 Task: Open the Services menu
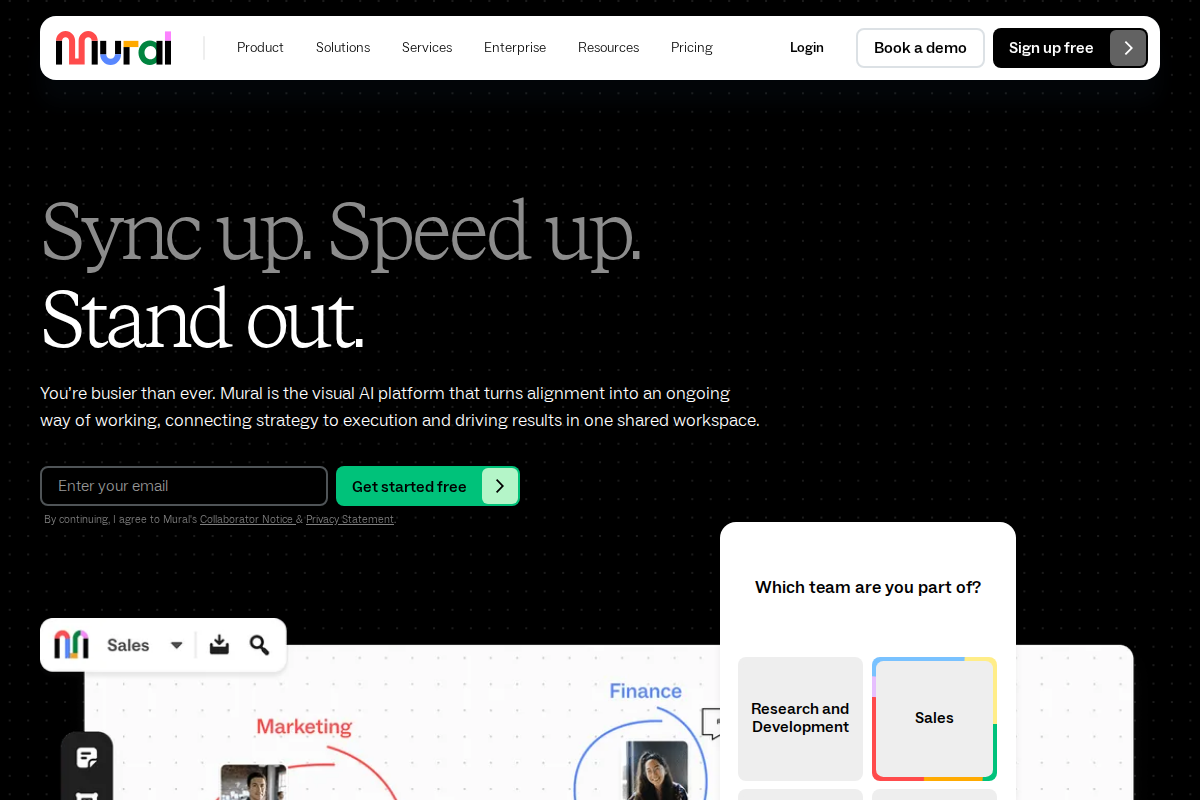[427, 48]
